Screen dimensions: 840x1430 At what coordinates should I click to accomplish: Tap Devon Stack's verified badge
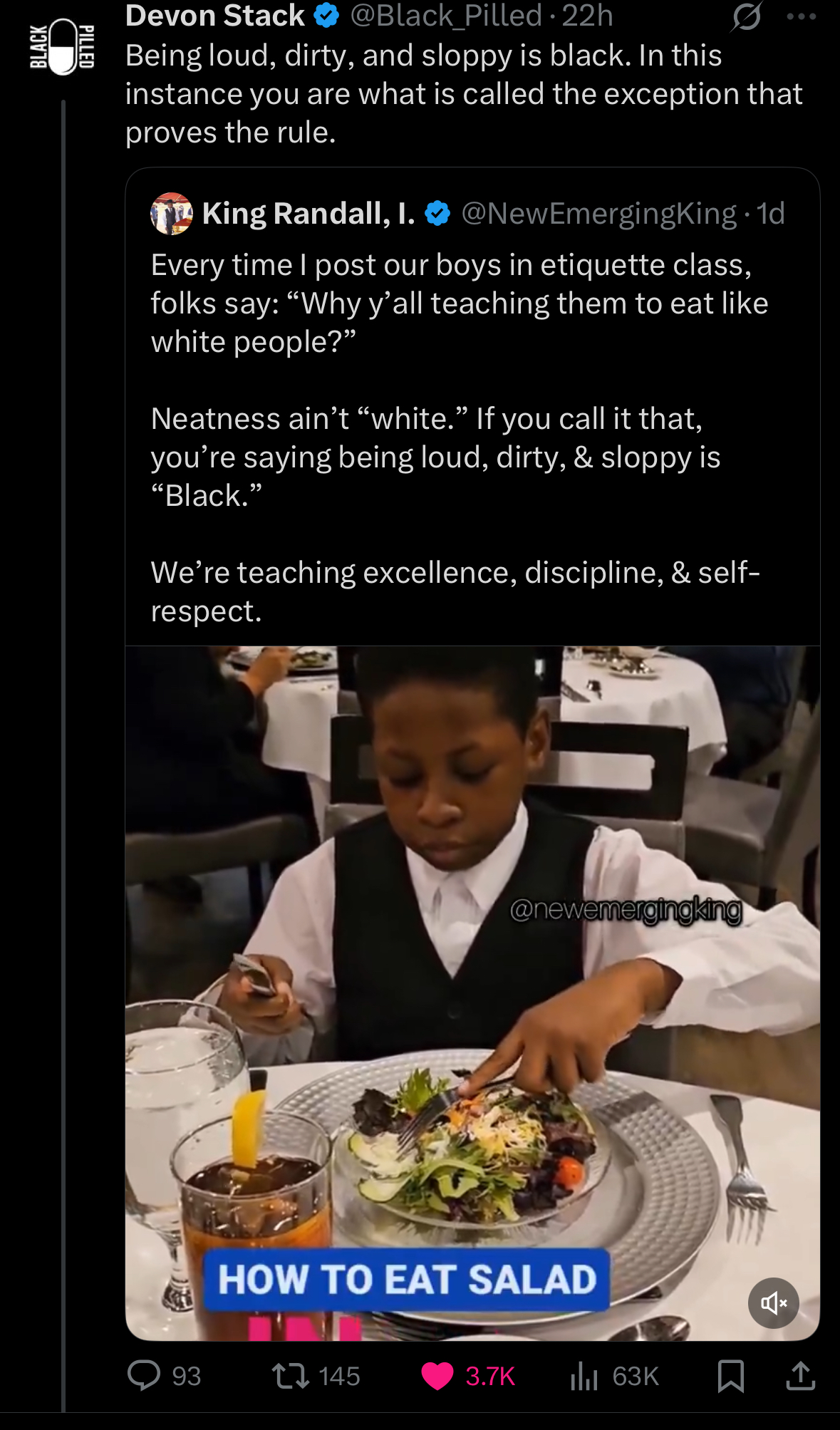(326, 16)
